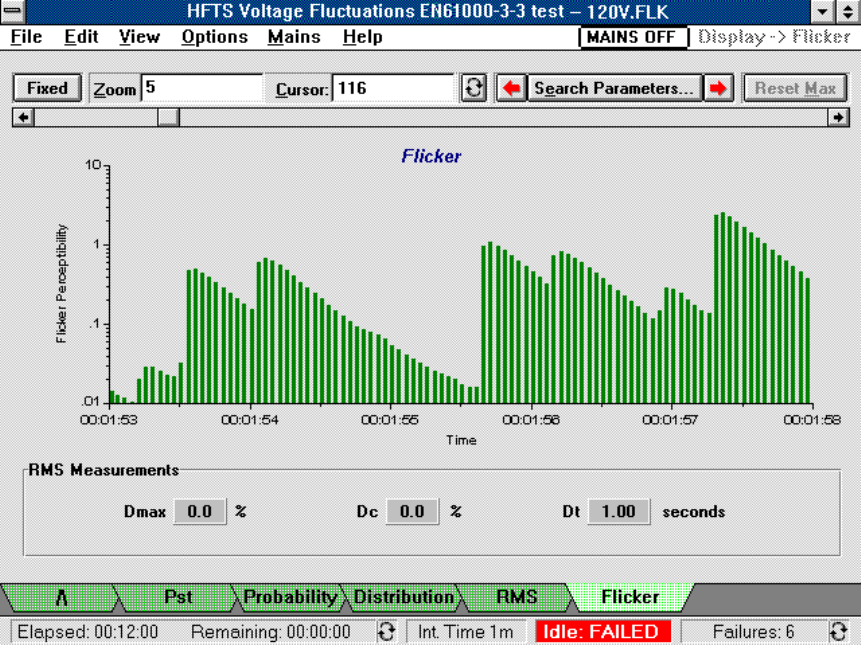Viewport: 861px width, 645px height.
Task: Click the Zoom value input field
Action: point(201,88)
